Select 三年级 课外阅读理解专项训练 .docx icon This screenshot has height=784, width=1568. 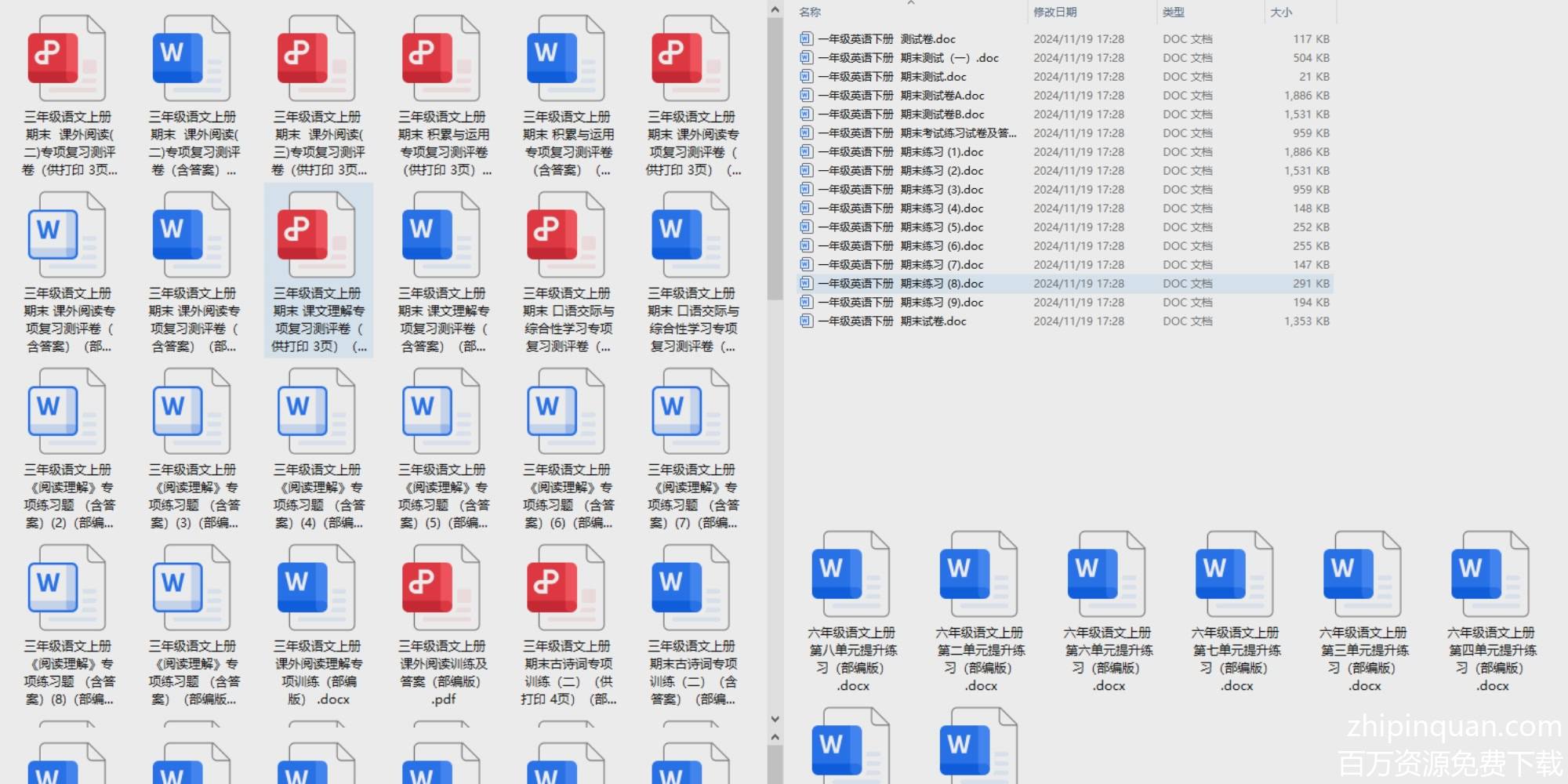click(x=318, y=588)
